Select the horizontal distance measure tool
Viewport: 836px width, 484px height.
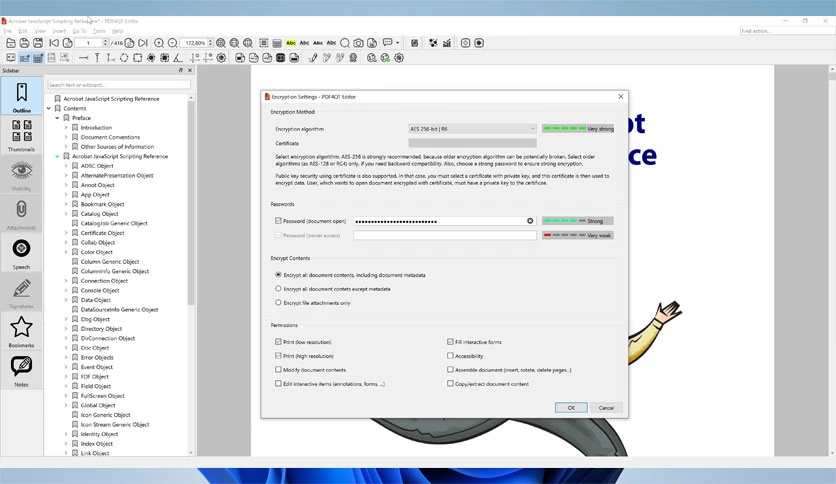pyautogui.click(x=84, y=58)
